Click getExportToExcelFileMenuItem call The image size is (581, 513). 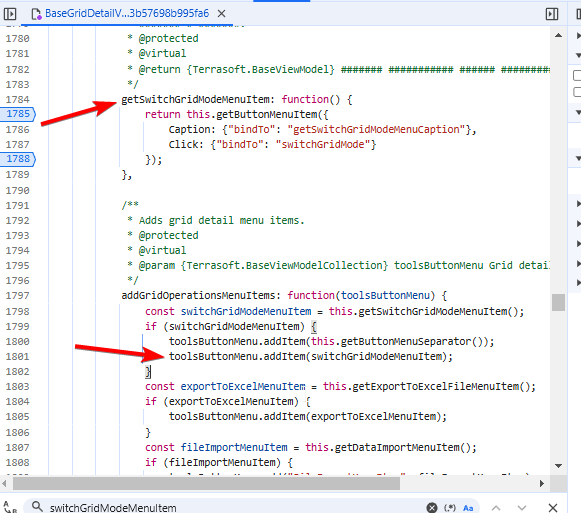click(435, 387)
